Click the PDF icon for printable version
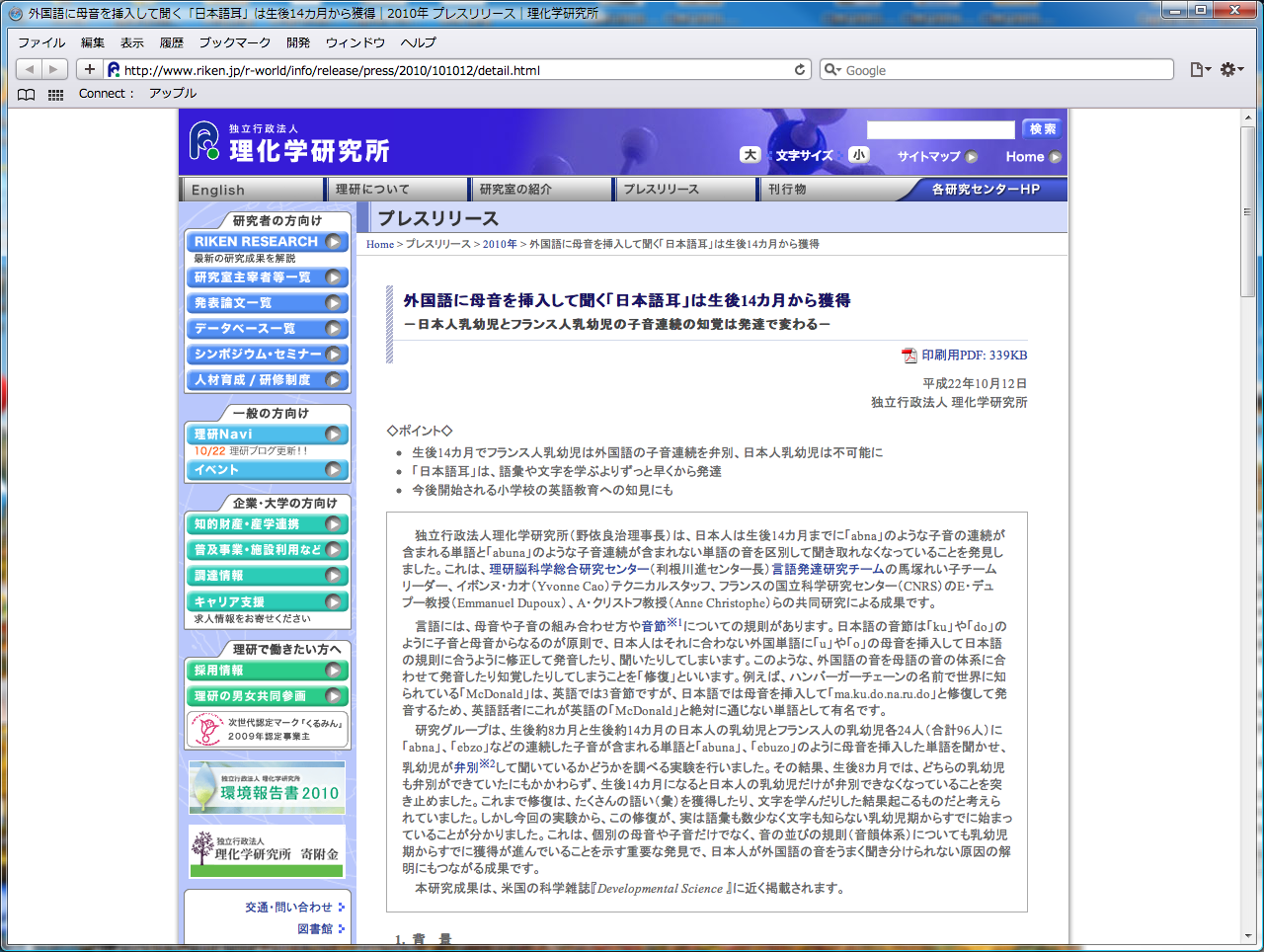The width and height of the screenshot is (1264, 952). coord(909,356)
